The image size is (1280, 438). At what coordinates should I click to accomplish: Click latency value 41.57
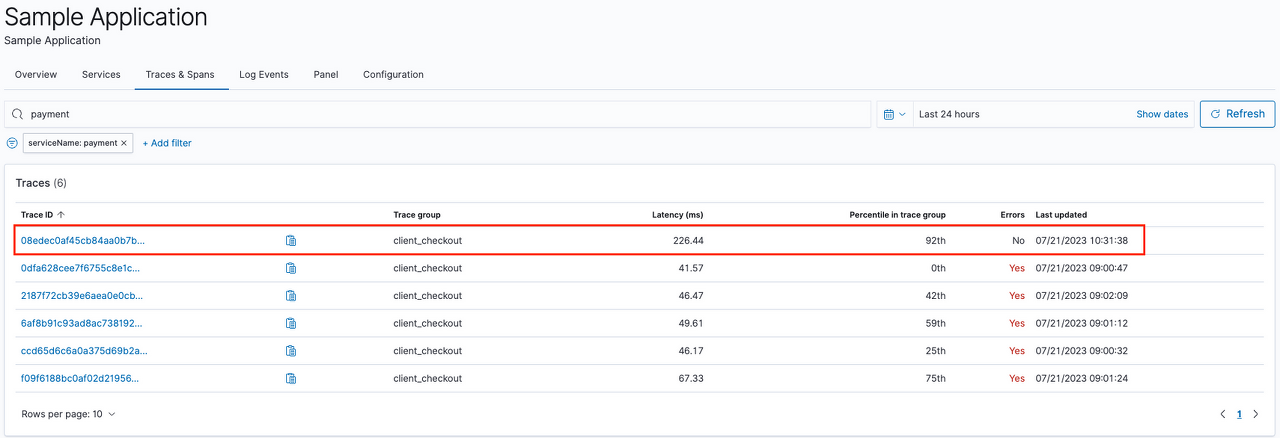[690, 268]
